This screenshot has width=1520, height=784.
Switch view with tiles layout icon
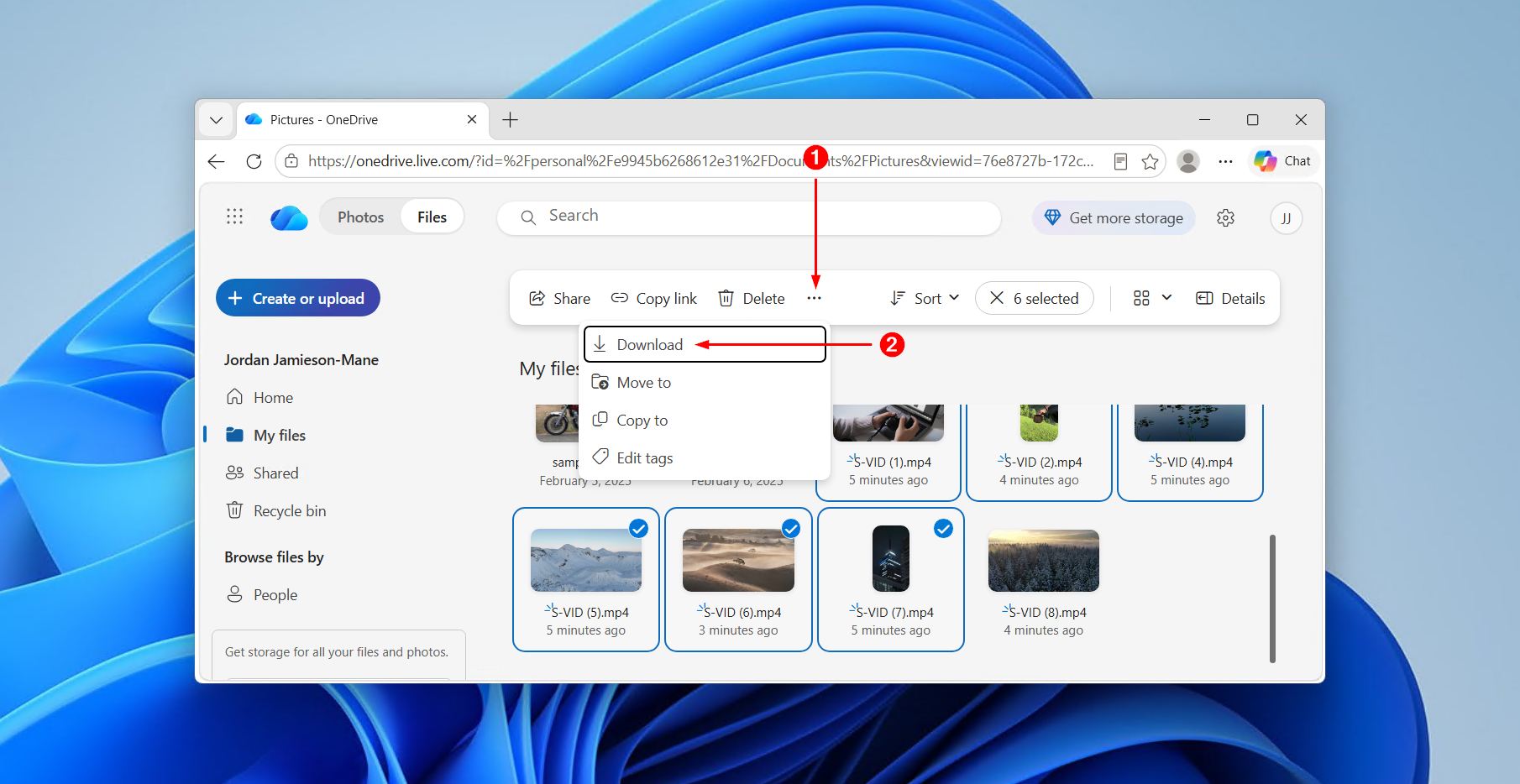[x=1141, y=298]
